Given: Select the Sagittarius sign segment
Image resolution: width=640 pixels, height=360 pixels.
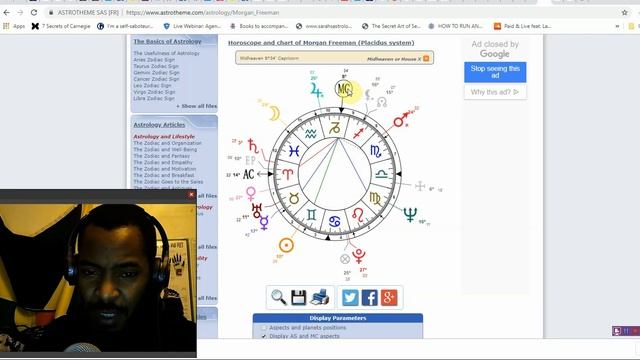Looking at the screenshot, I should (x=358, y=133).
